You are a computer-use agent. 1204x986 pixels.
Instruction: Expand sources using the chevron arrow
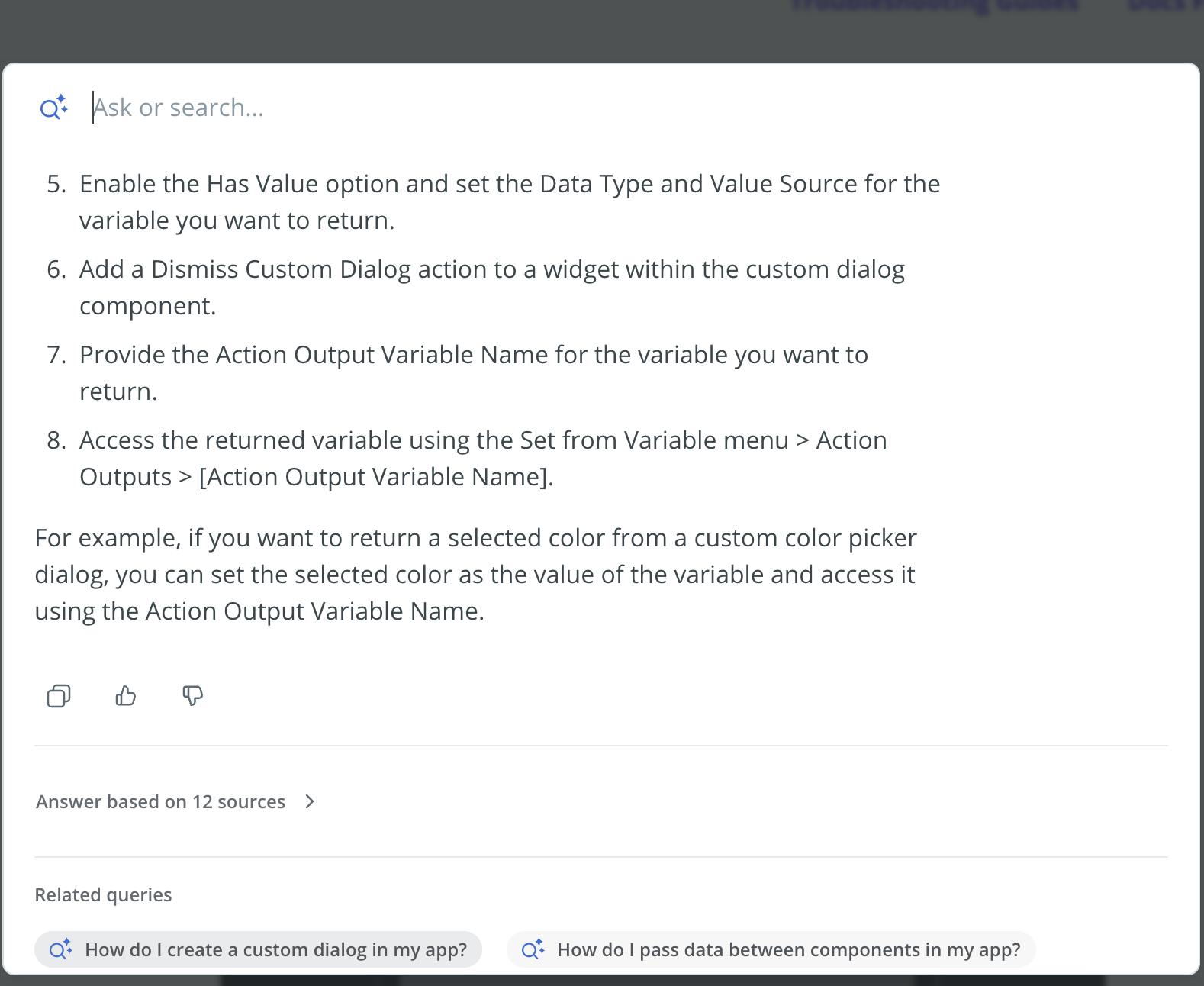(x=310, y=801)
